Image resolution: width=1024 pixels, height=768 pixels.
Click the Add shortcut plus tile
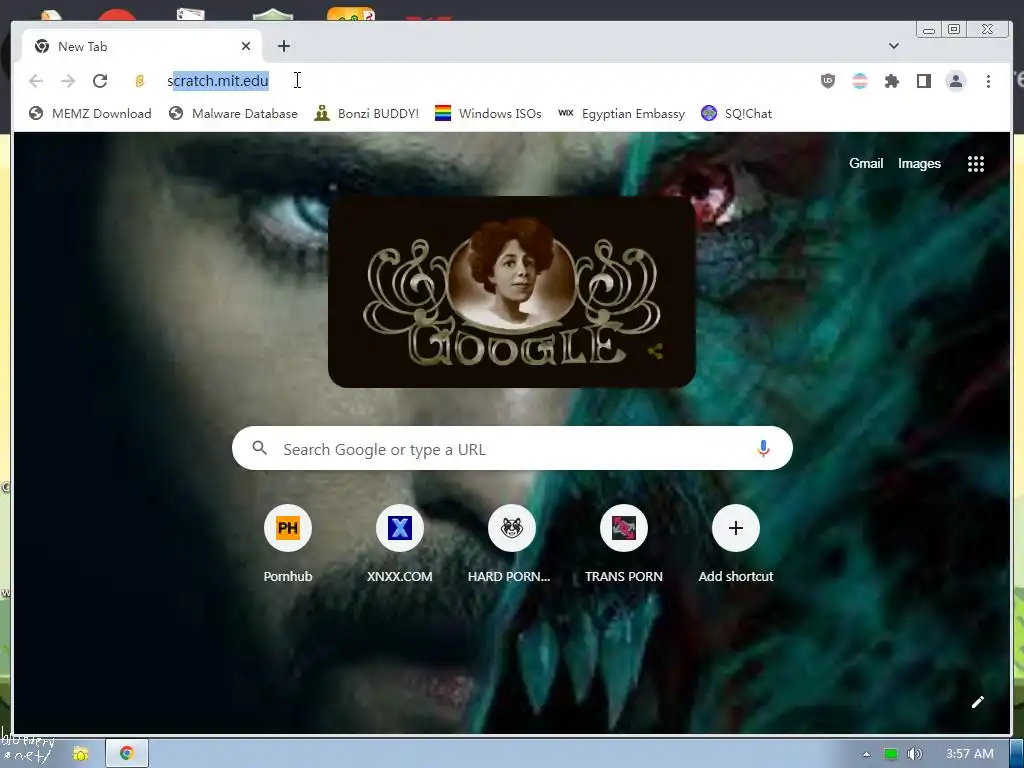point(735,528)
